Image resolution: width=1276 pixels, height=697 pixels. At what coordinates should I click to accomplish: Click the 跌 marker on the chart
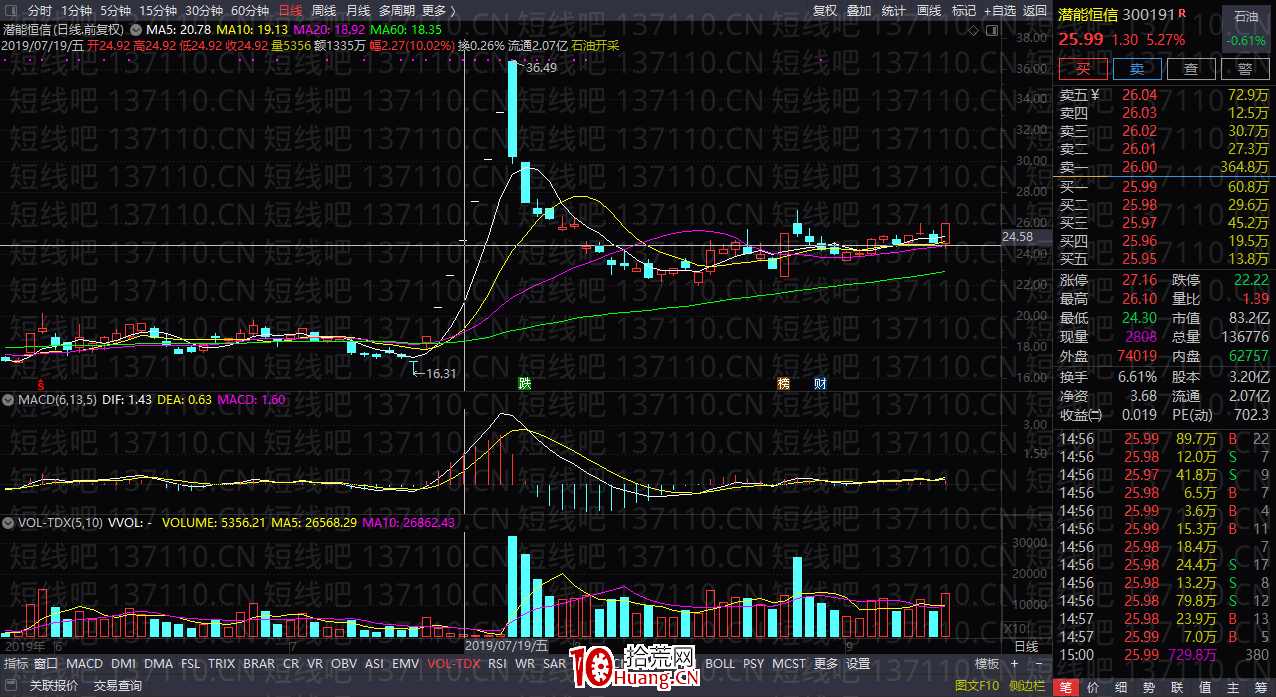click(524, 384)
